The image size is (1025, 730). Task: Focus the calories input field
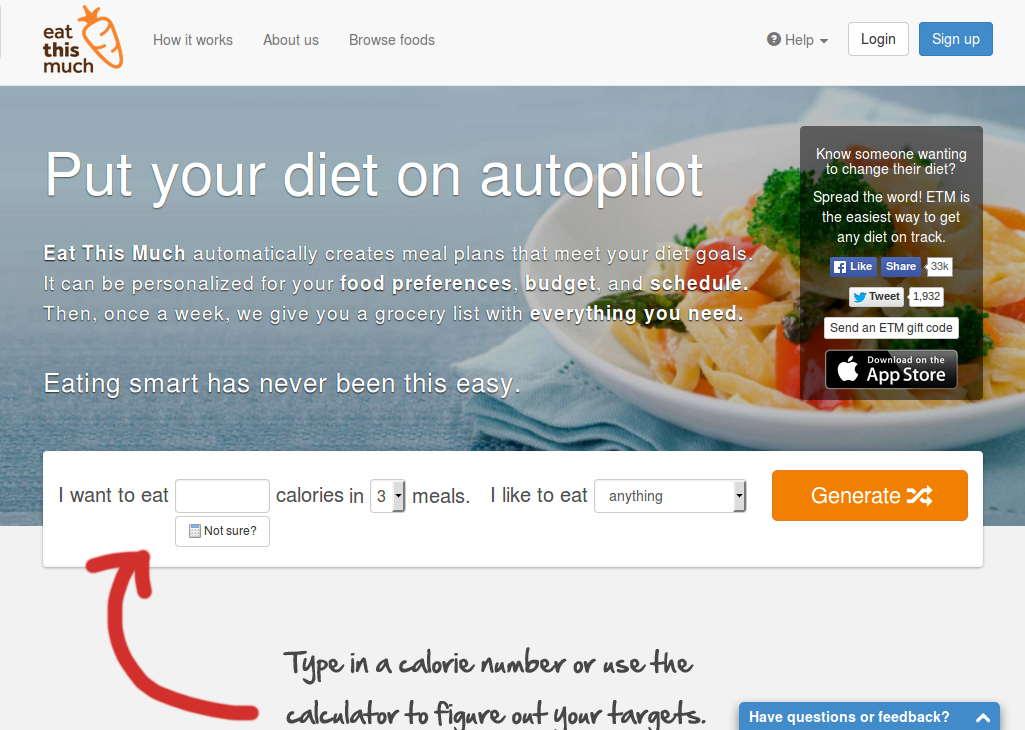[x=222, y=496]
